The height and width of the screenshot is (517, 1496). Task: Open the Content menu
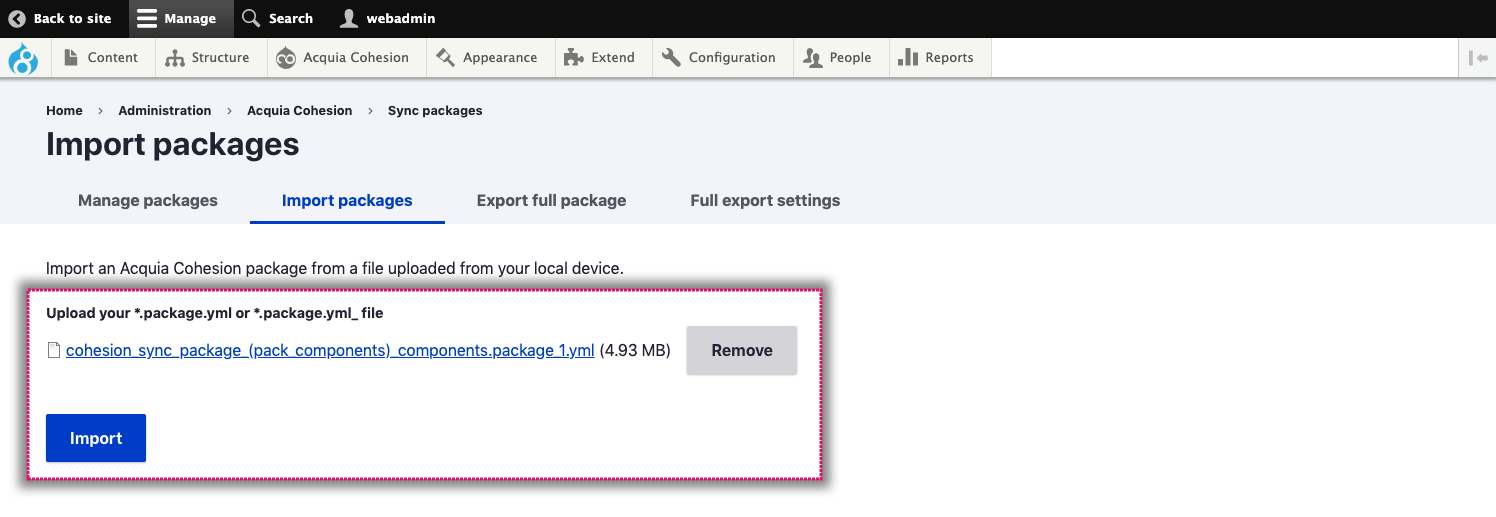pyautogui.click(x=101, y=57)
